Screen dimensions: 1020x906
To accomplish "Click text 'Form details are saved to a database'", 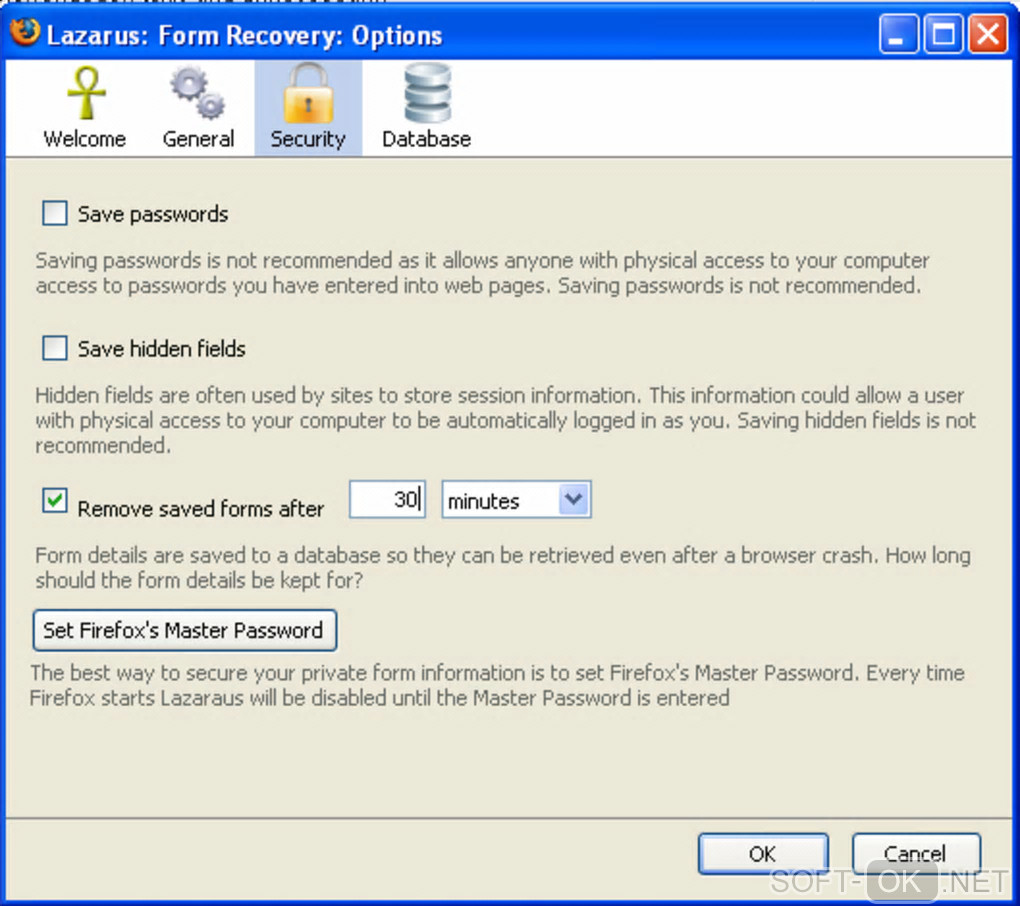I will pyautogui.click(x=208, y=555).
